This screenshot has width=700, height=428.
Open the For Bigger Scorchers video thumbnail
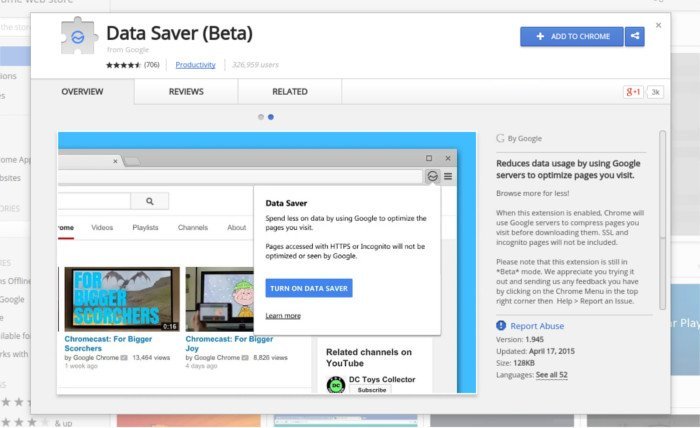122,299
